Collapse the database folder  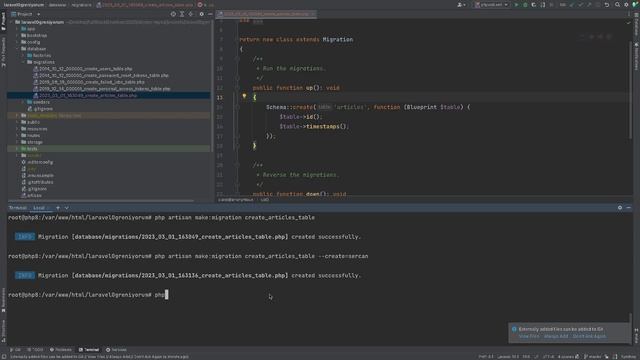click(18, 49)
